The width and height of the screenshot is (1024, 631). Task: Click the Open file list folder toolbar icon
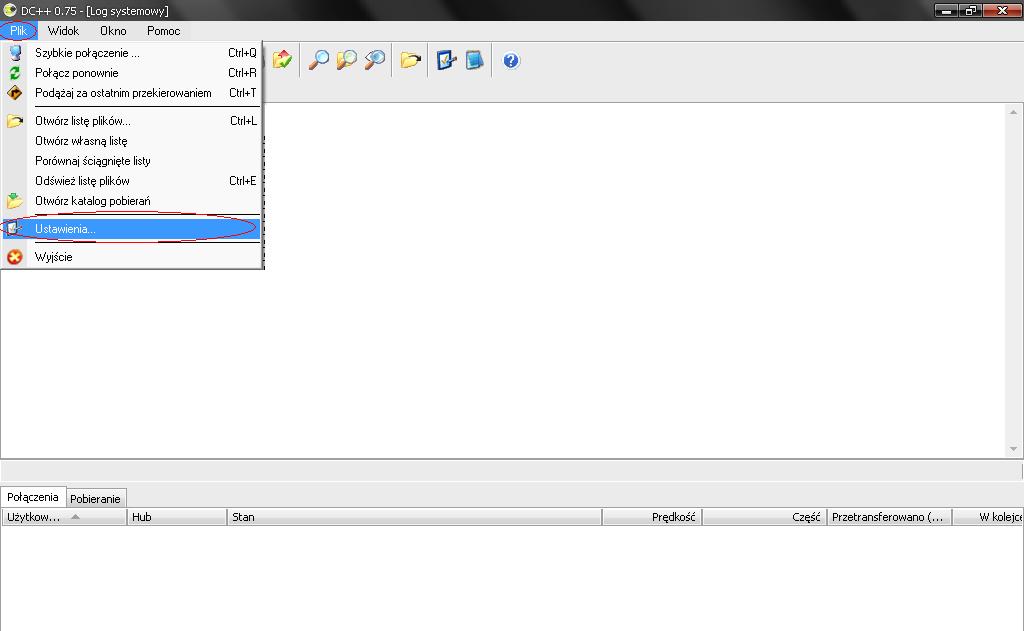click(410, 60)
